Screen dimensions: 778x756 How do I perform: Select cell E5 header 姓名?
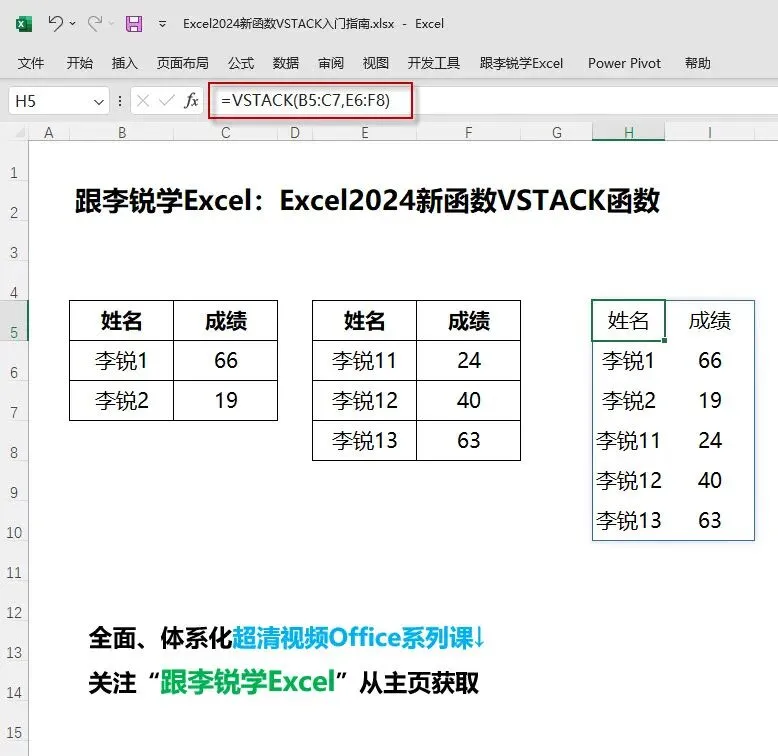click(365, 320)
